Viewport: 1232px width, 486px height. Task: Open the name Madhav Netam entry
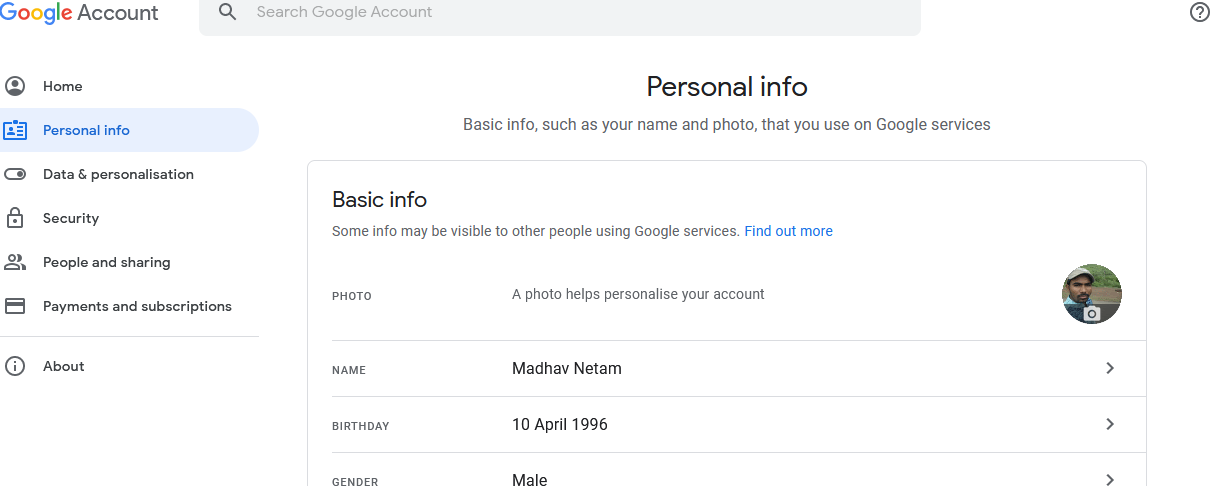pos(567,368)
